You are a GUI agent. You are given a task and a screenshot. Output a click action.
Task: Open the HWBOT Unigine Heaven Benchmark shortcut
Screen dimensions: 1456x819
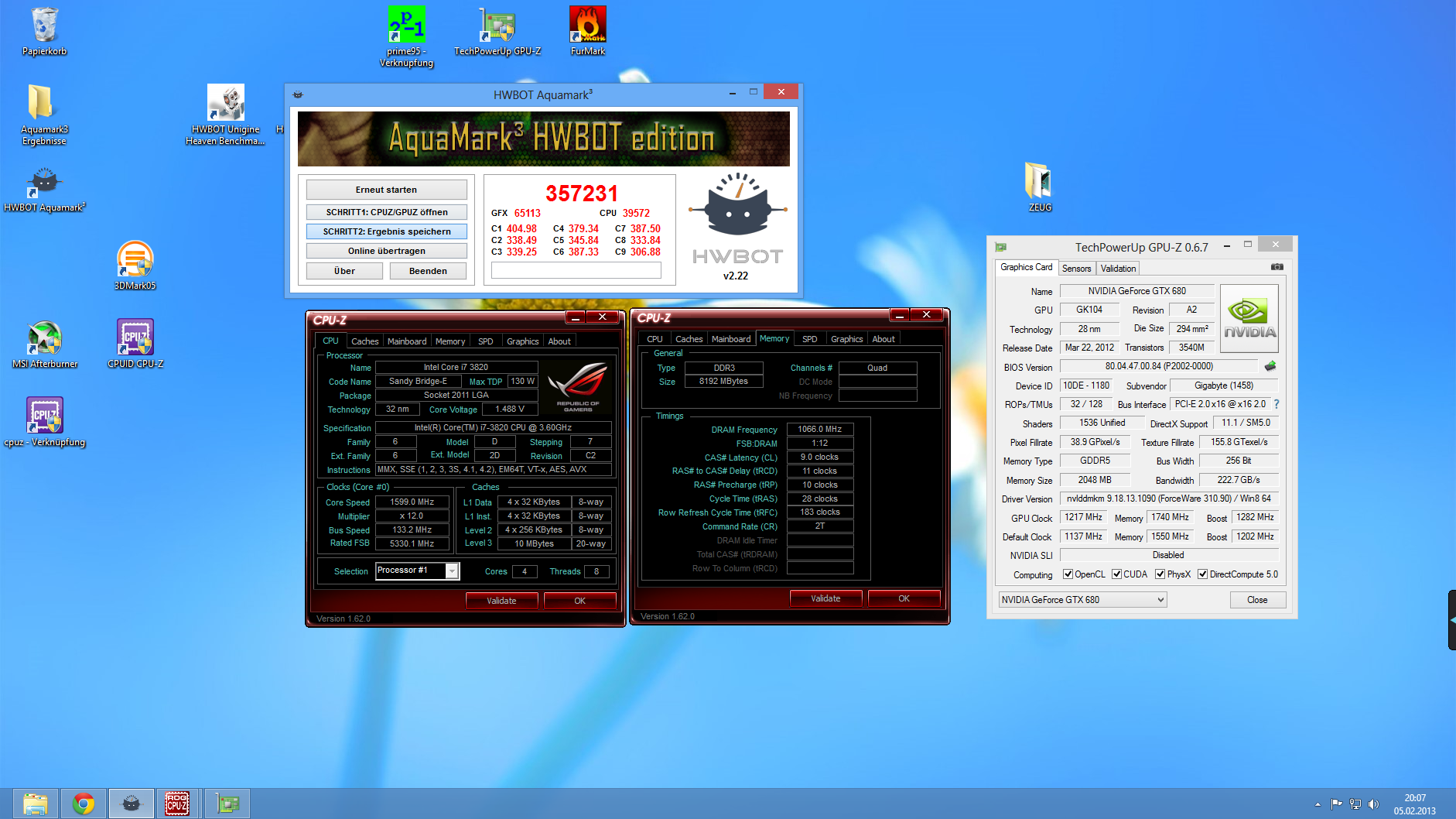click(226, 115)
